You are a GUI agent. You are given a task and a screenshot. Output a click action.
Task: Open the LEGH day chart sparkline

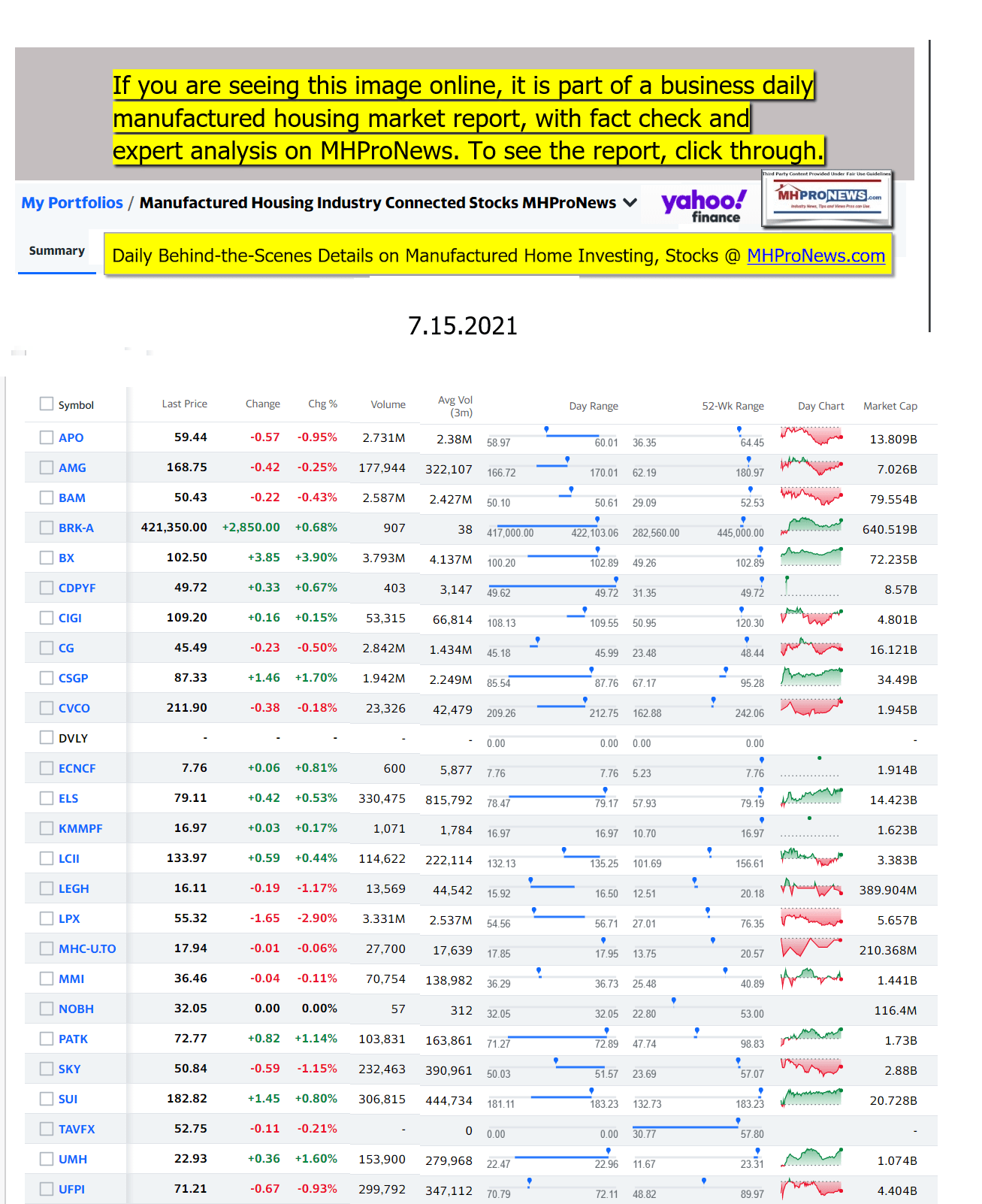point(811,888)
